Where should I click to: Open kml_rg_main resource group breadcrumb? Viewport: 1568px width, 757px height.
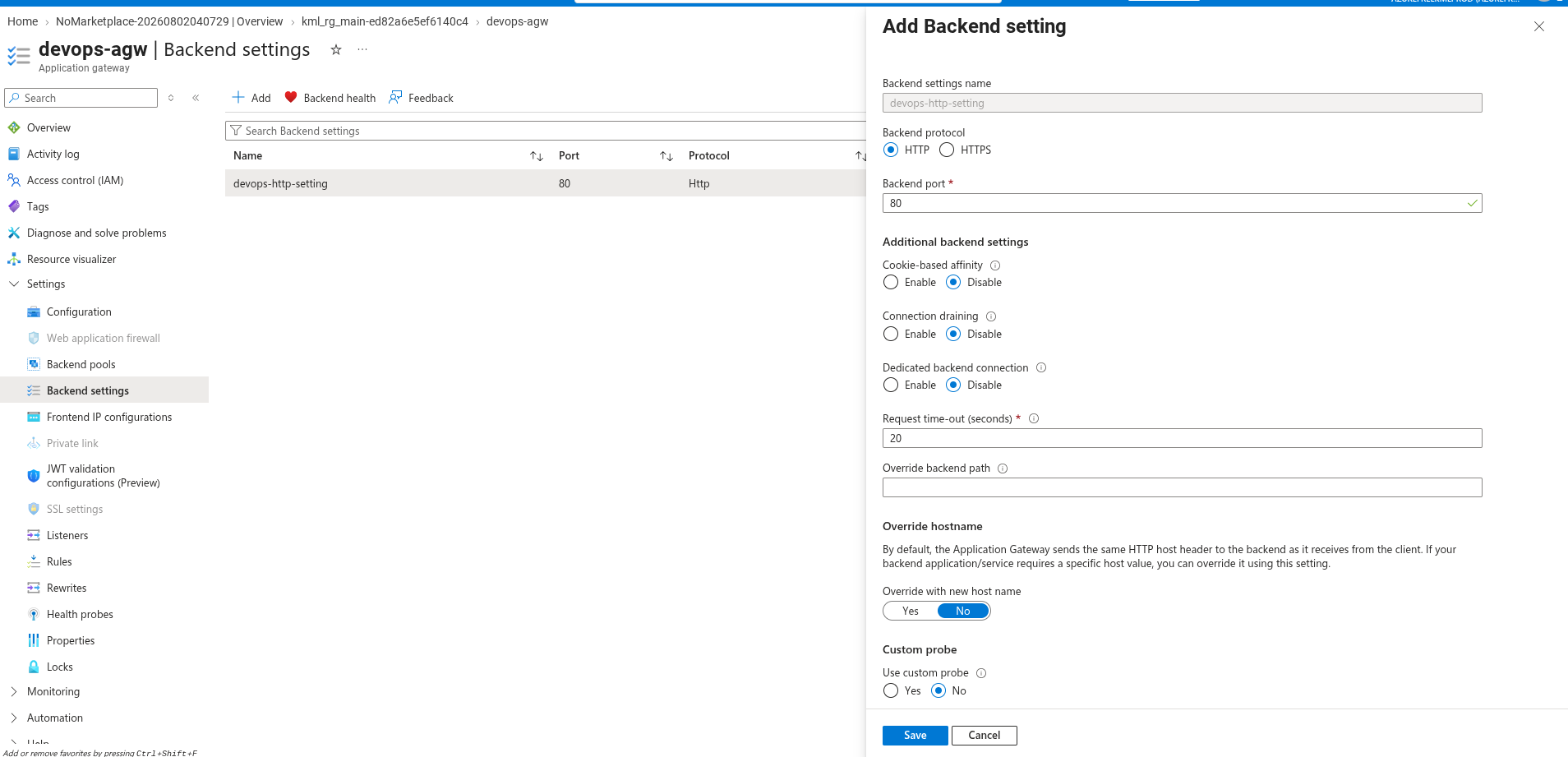tap(385, 21)
